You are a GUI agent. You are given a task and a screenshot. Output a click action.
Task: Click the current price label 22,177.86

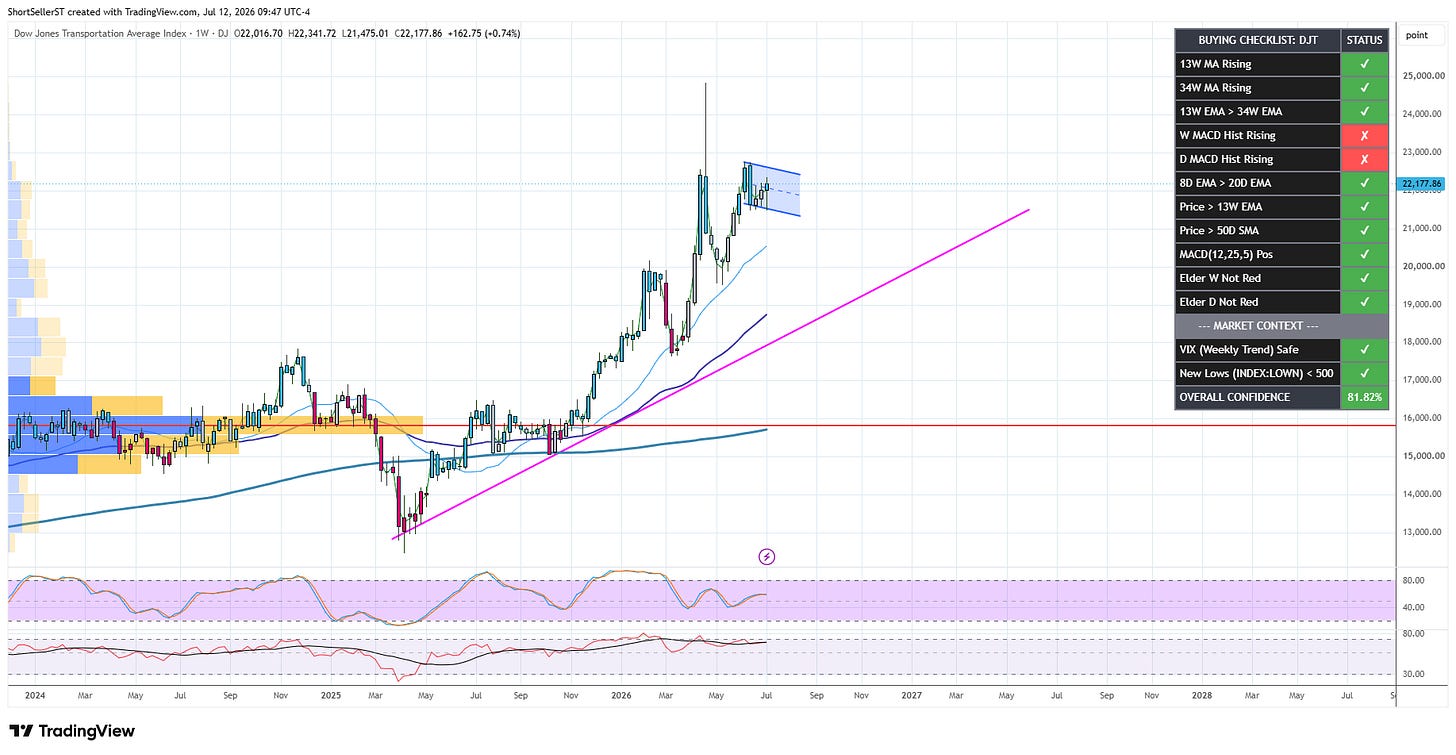pos(1420,184)
